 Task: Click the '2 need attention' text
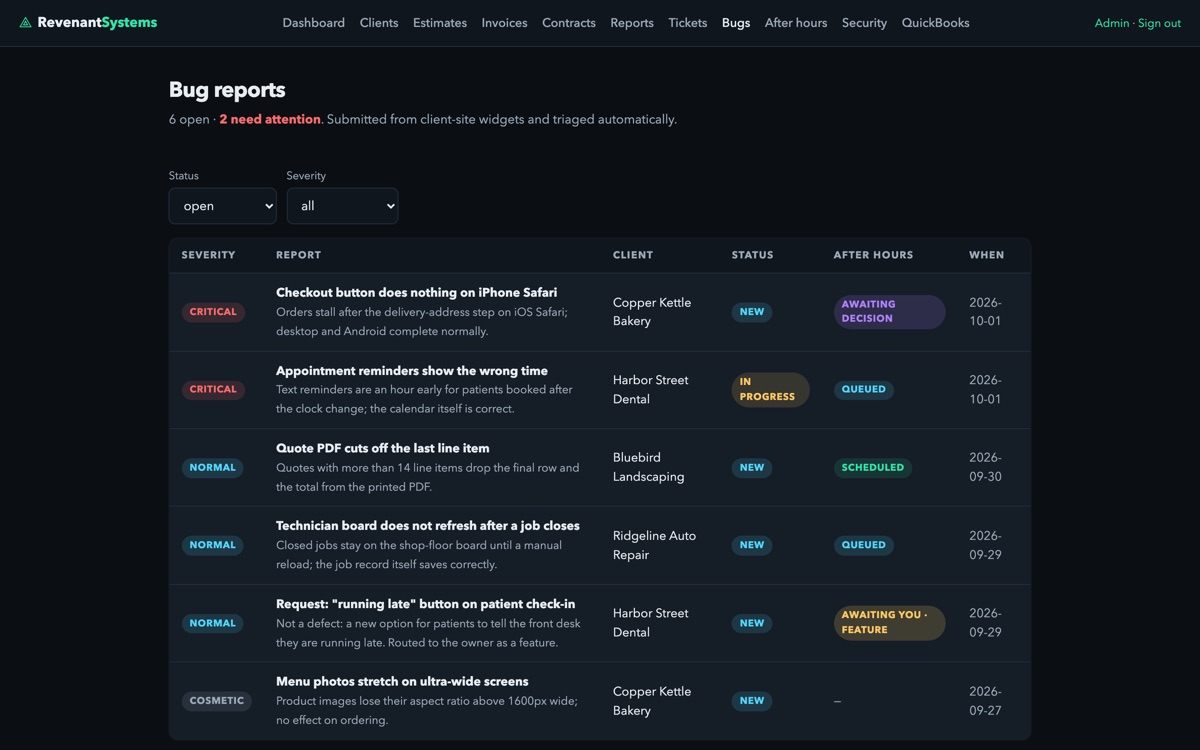[x=270, y=119]
